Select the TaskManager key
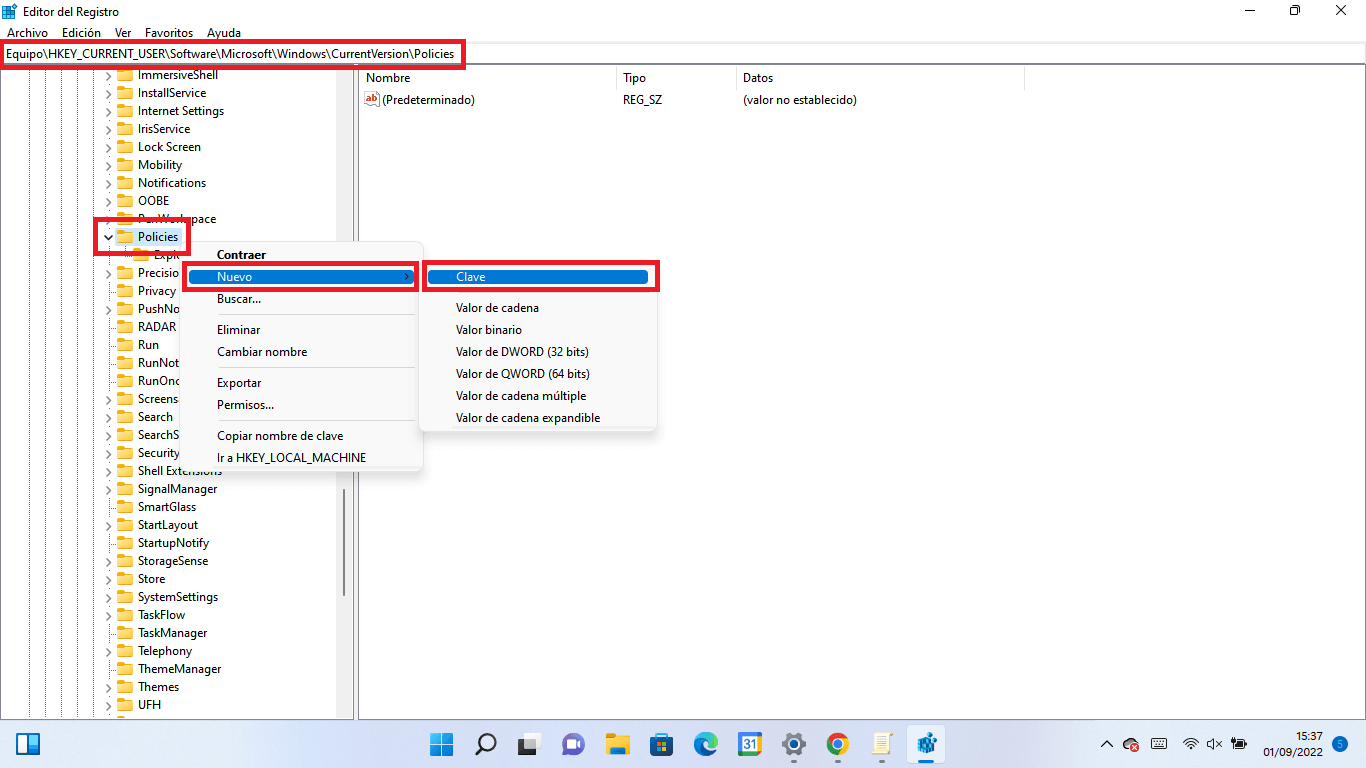Image resolution: width=1366 pixels, height=768 pixels. pyautogui.click(x=173, y=633)
